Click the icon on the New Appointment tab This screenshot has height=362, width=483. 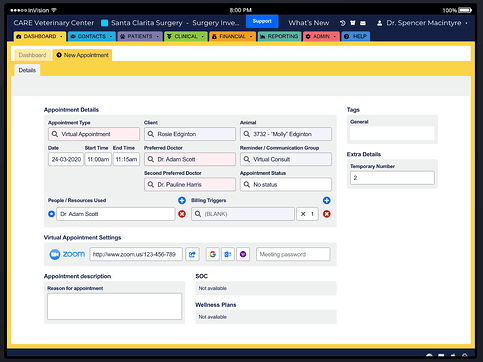tap(59, 55)
